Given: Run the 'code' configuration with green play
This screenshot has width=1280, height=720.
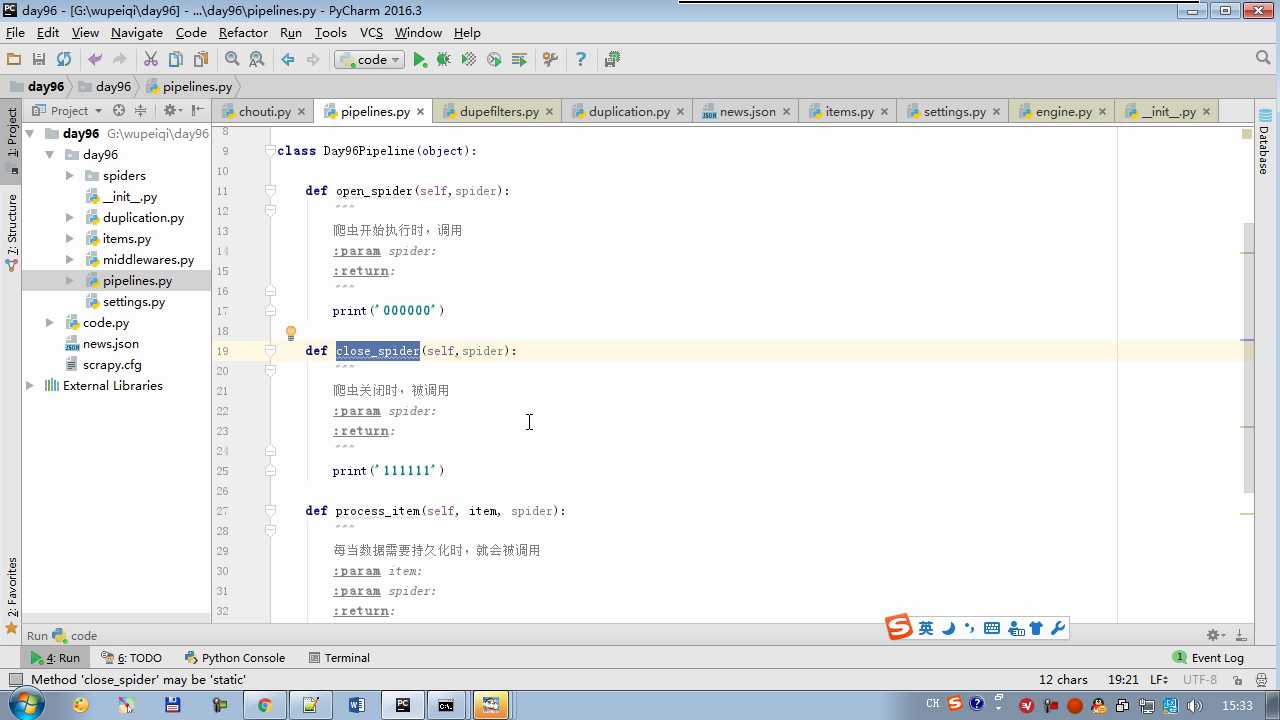Looking at the screenshot, I should (420, 60).
